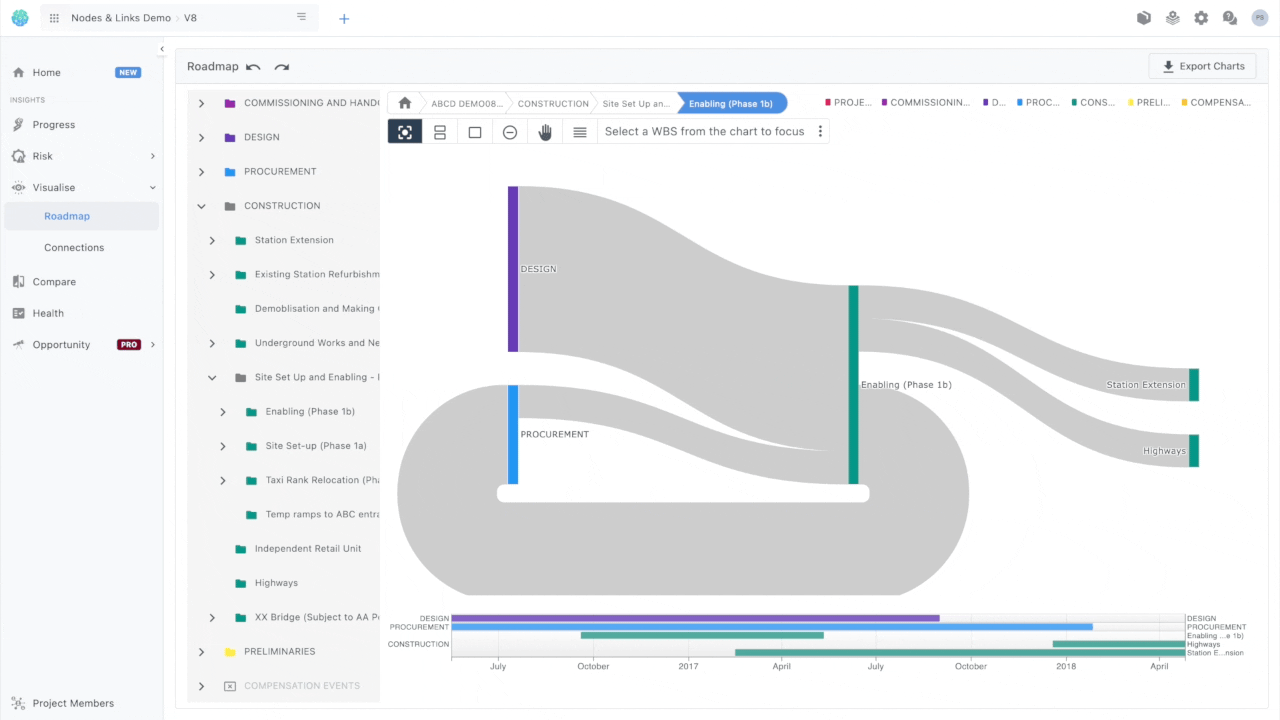Viewport: 1280px width, 720px height.
Task: Click the purple DESIGN timeline bar
Action: click(695, 618)
